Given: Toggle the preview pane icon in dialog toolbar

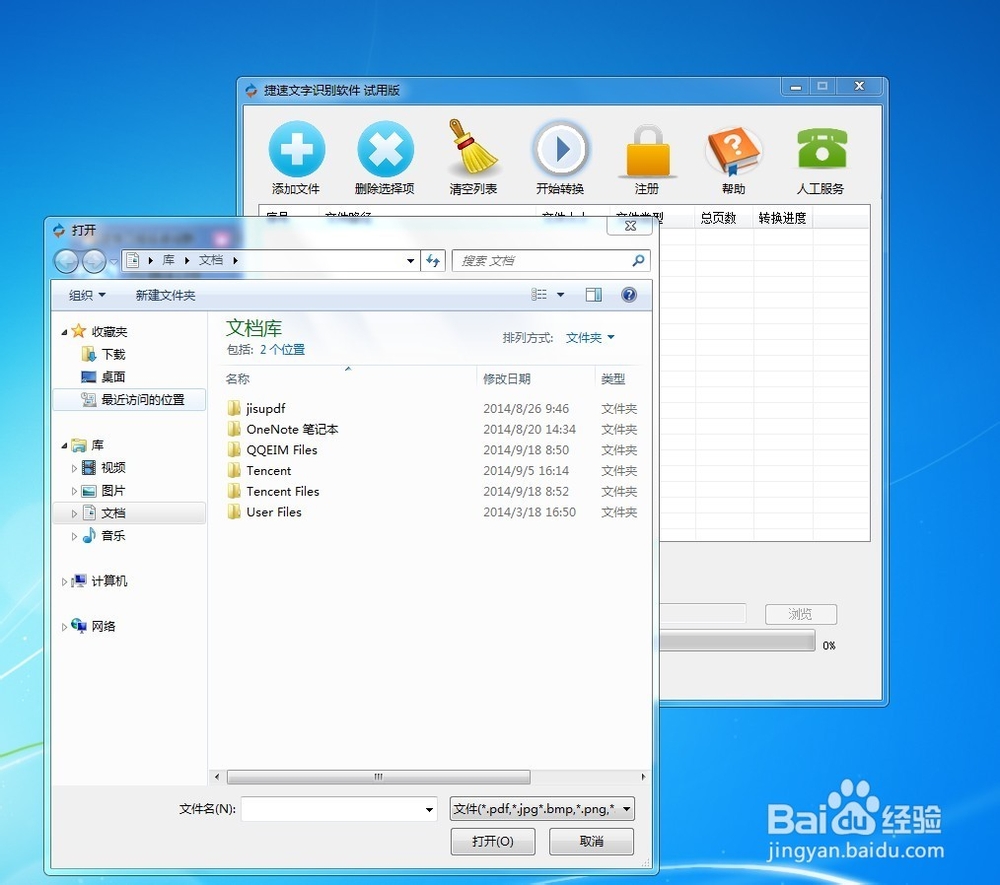Looking at the screenshot, I should tap(594, 295).
